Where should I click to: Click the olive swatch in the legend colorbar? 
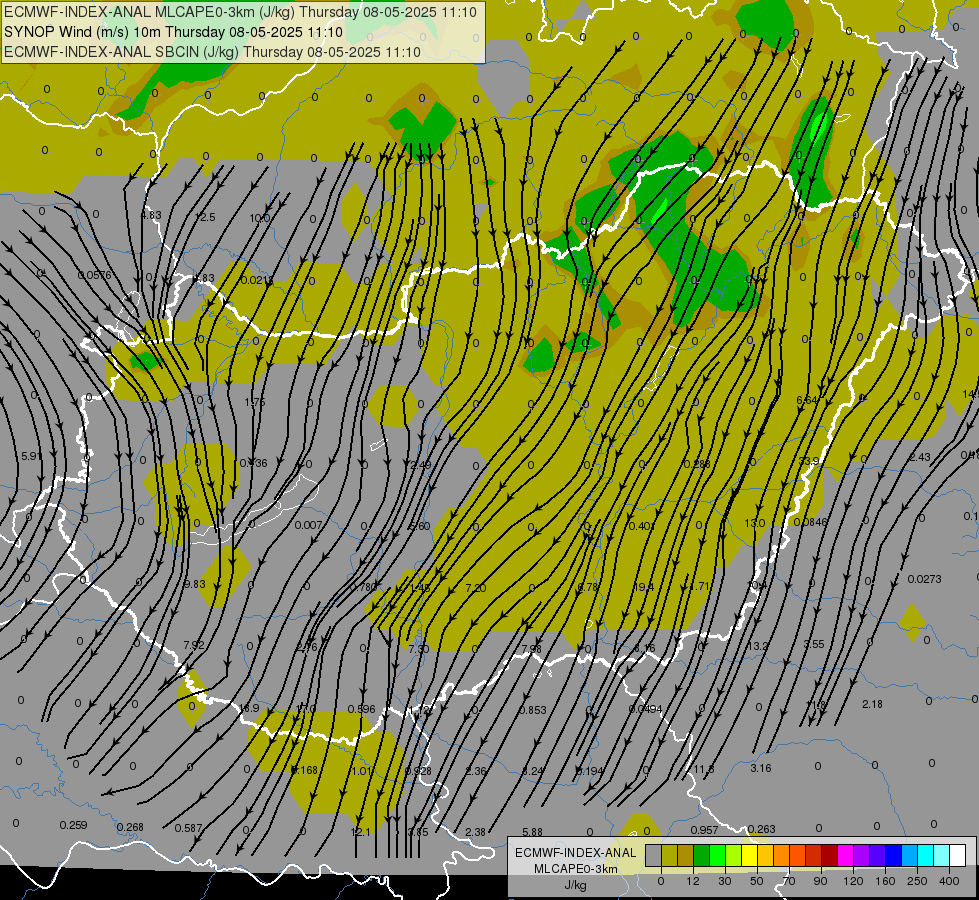point(669,855)
